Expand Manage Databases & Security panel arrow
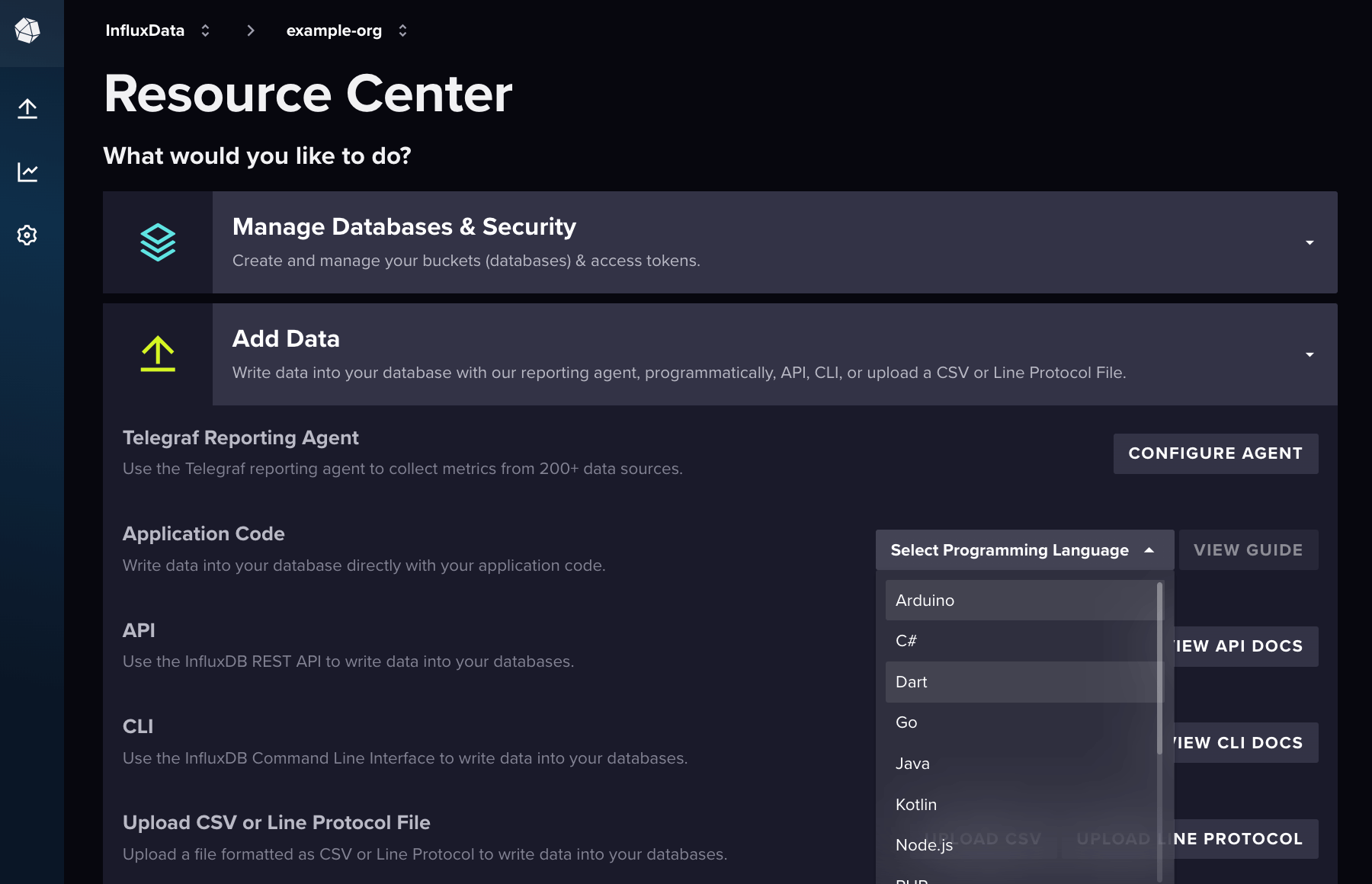Image resolution: width=1372 pixels, height=884 pixels. pyautogui.click(x=1309, y=242)
